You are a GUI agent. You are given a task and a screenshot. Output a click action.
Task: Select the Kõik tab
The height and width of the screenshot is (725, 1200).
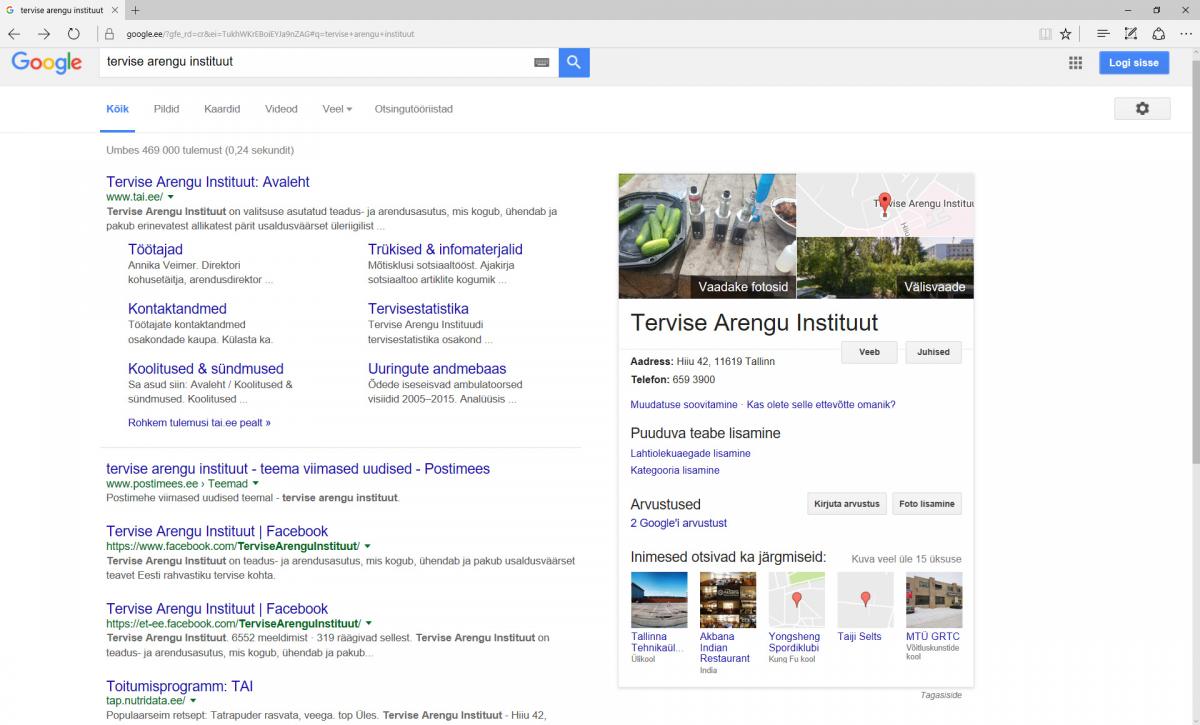118,109
